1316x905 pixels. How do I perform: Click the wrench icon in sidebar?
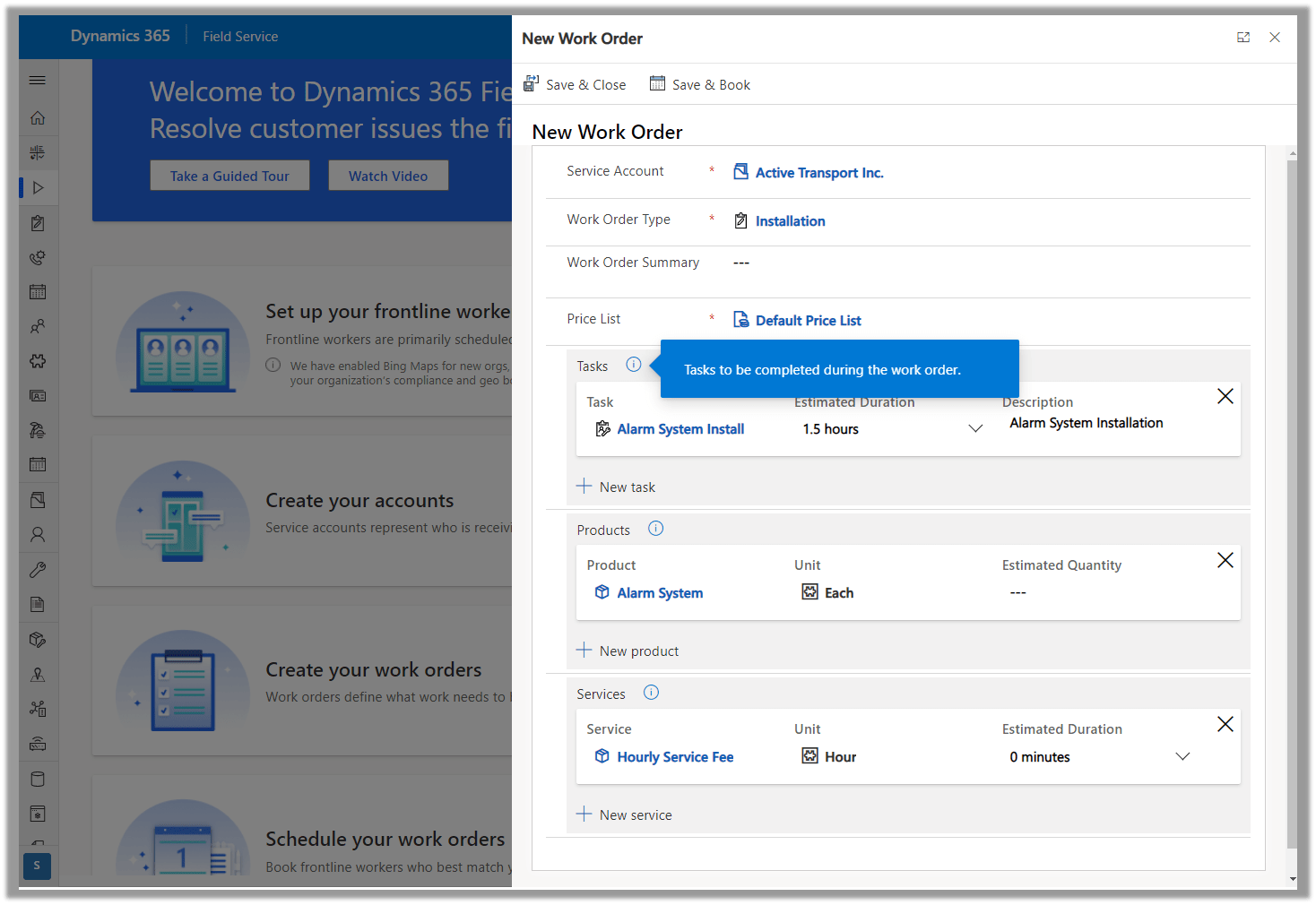point(38,570)
